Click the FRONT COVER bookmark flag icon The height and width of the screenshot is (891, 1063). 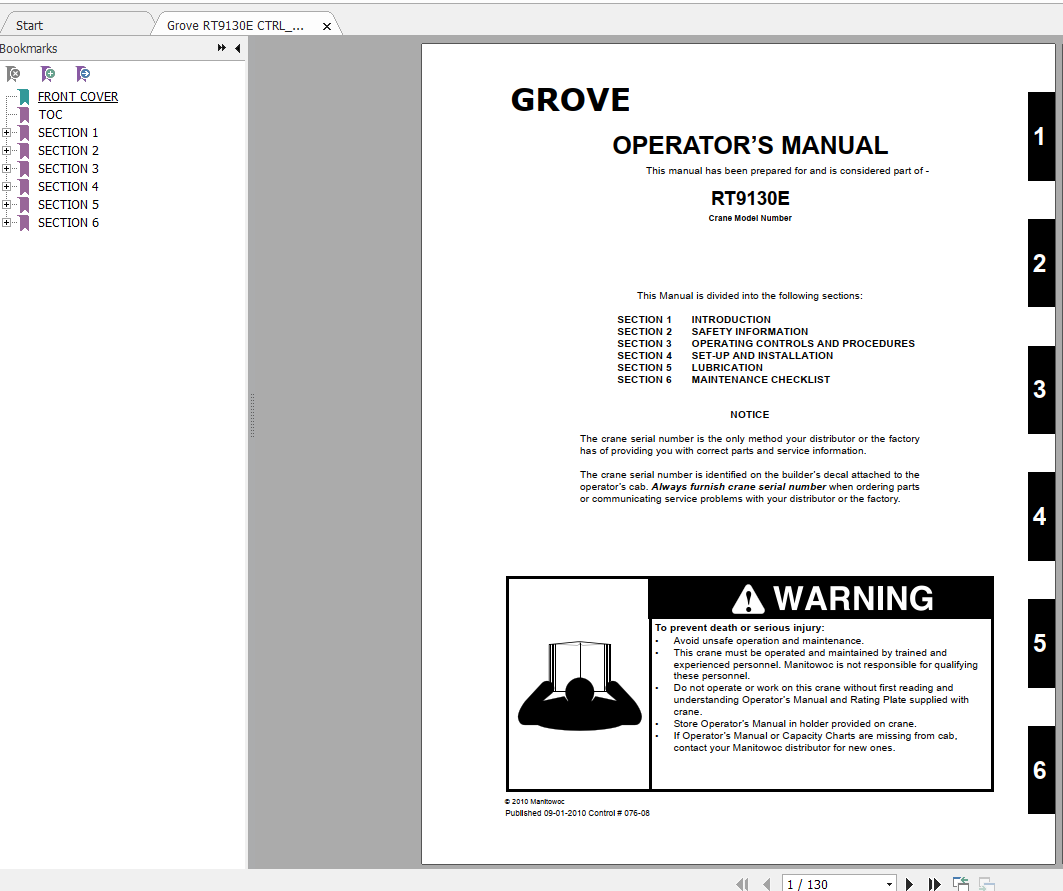(x=24, y=97)
